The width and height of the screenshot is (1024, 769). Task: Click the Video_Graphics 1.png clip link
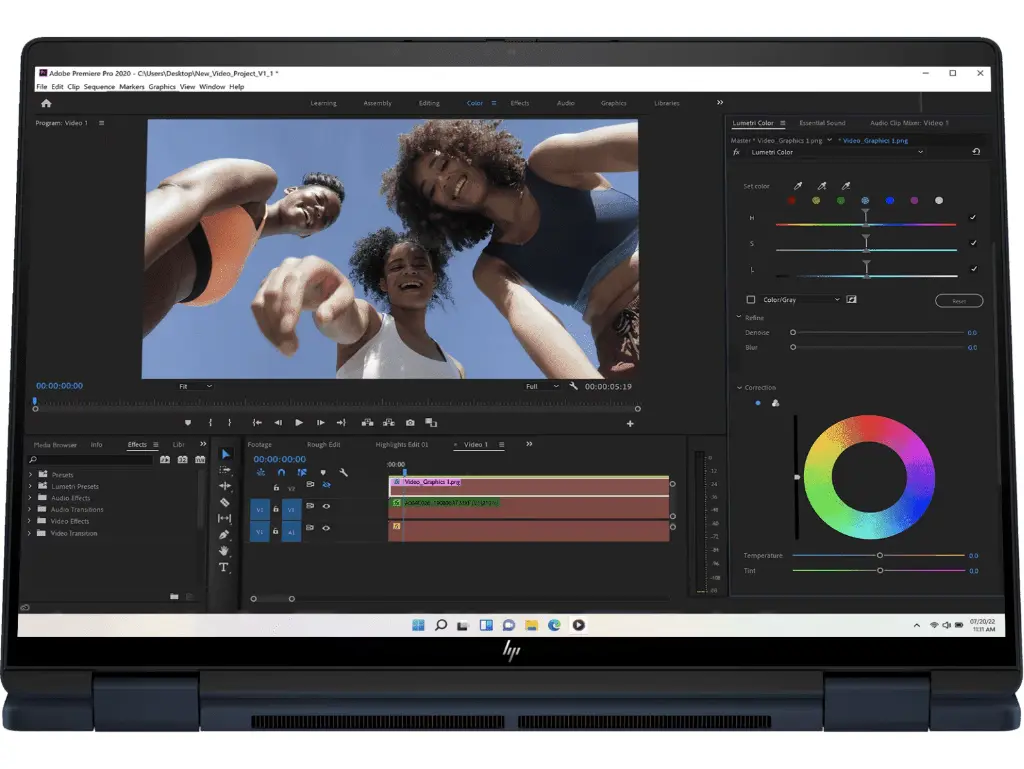pos(875,140)
